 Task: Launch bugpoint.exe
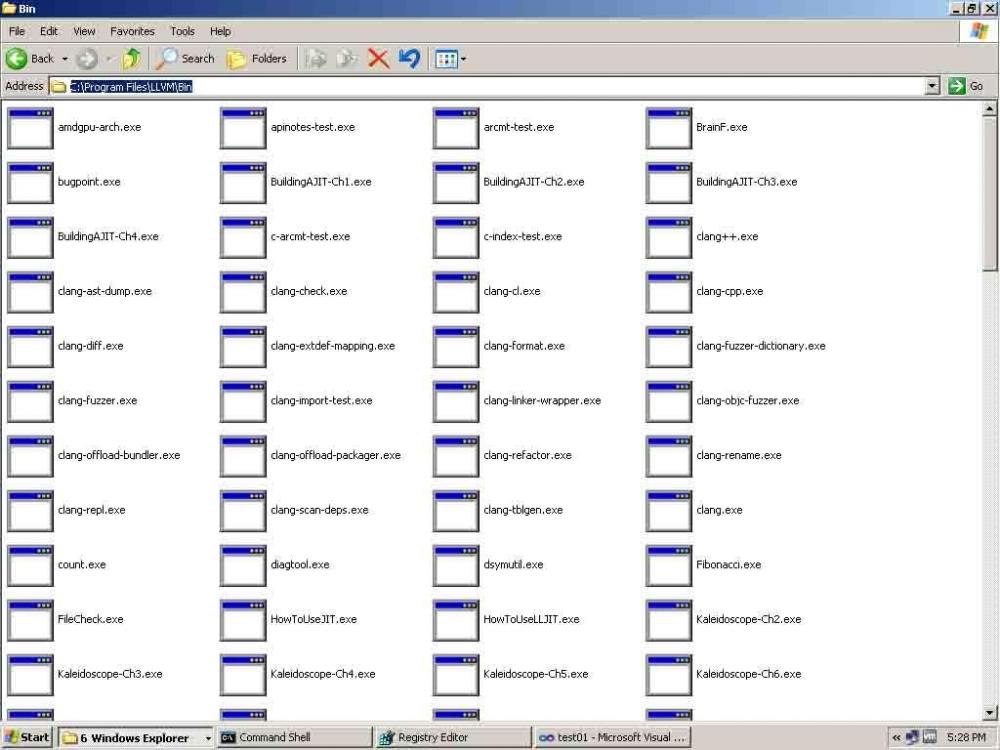point(30,182)
